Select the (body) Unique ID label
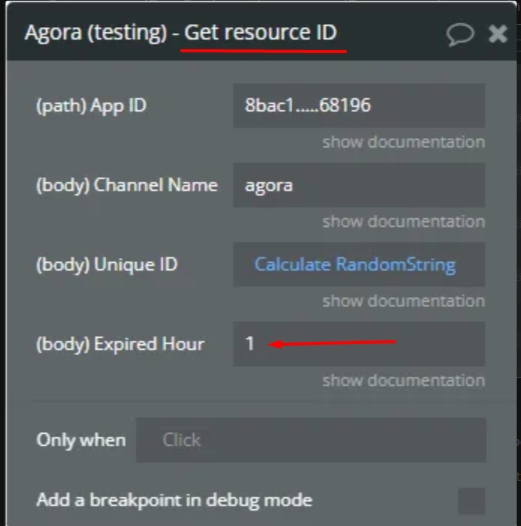The width and height of the screenshot is (521, 526). 107,265
